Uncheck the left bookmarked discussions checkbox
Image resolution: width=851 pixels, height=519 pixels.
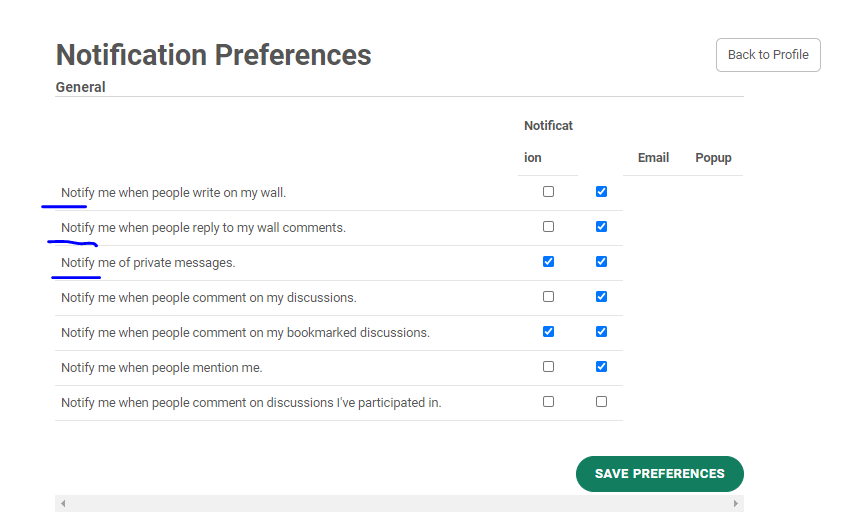[x=548, y=332]
